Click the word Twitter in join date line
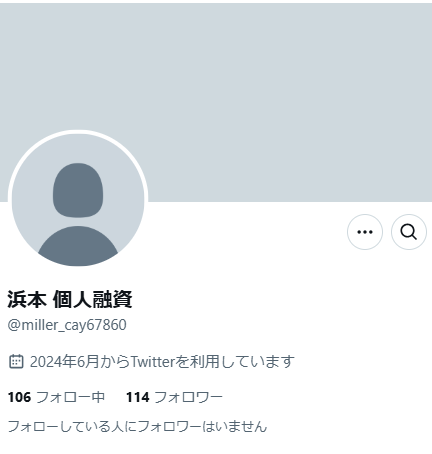432x454 pixels. (x=153, y=361)
